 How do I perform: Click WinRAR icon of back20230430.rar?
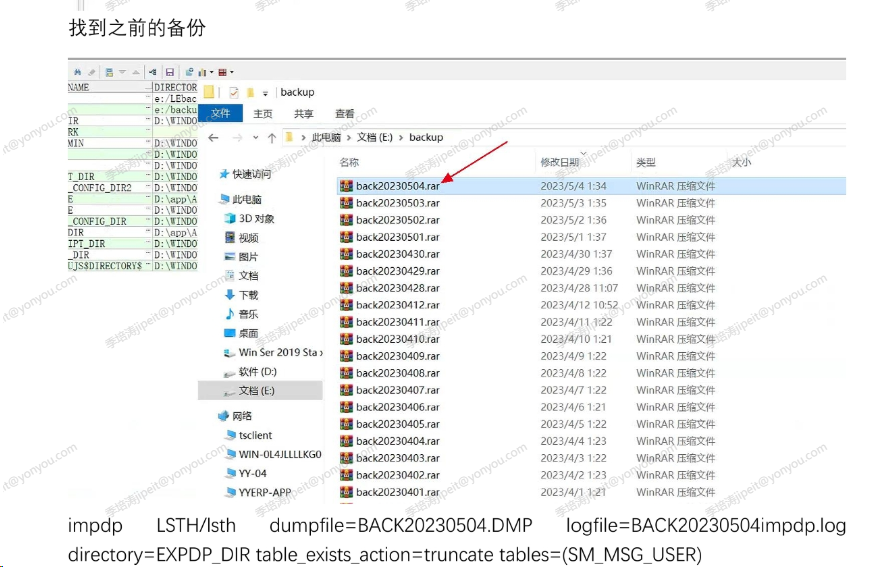346,254
